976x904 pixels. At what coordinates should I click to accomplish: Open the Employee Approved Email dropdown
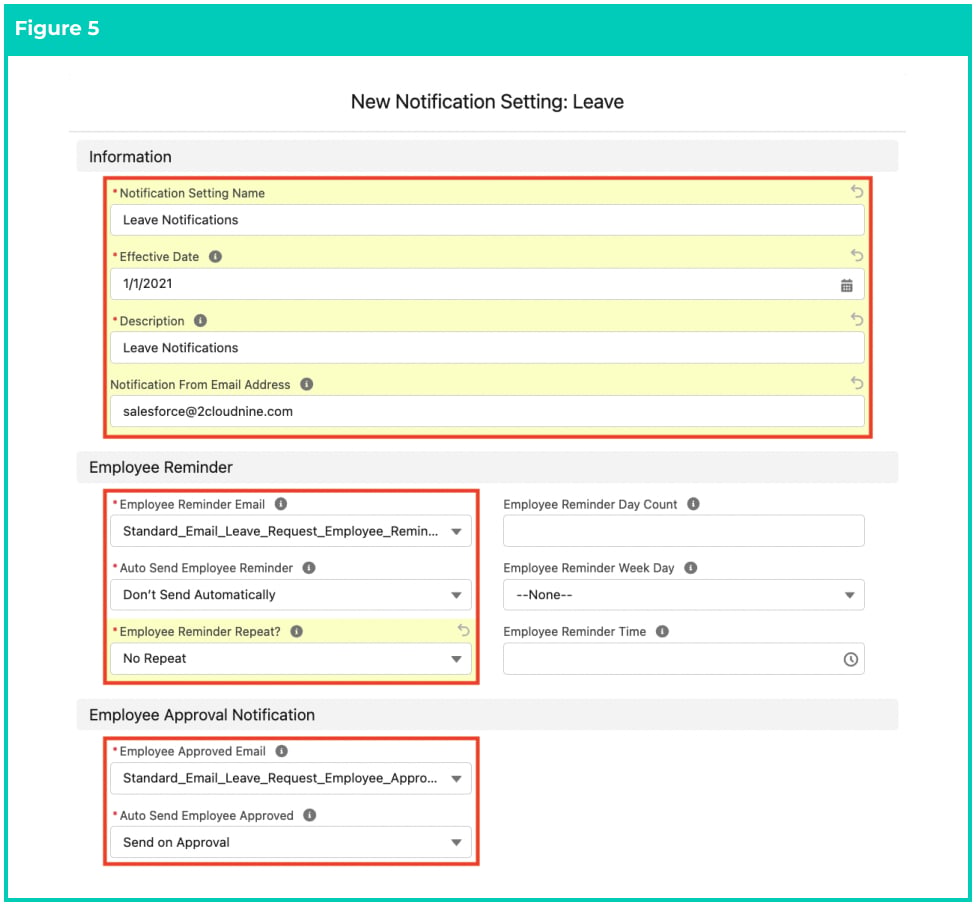coord(291,778)
